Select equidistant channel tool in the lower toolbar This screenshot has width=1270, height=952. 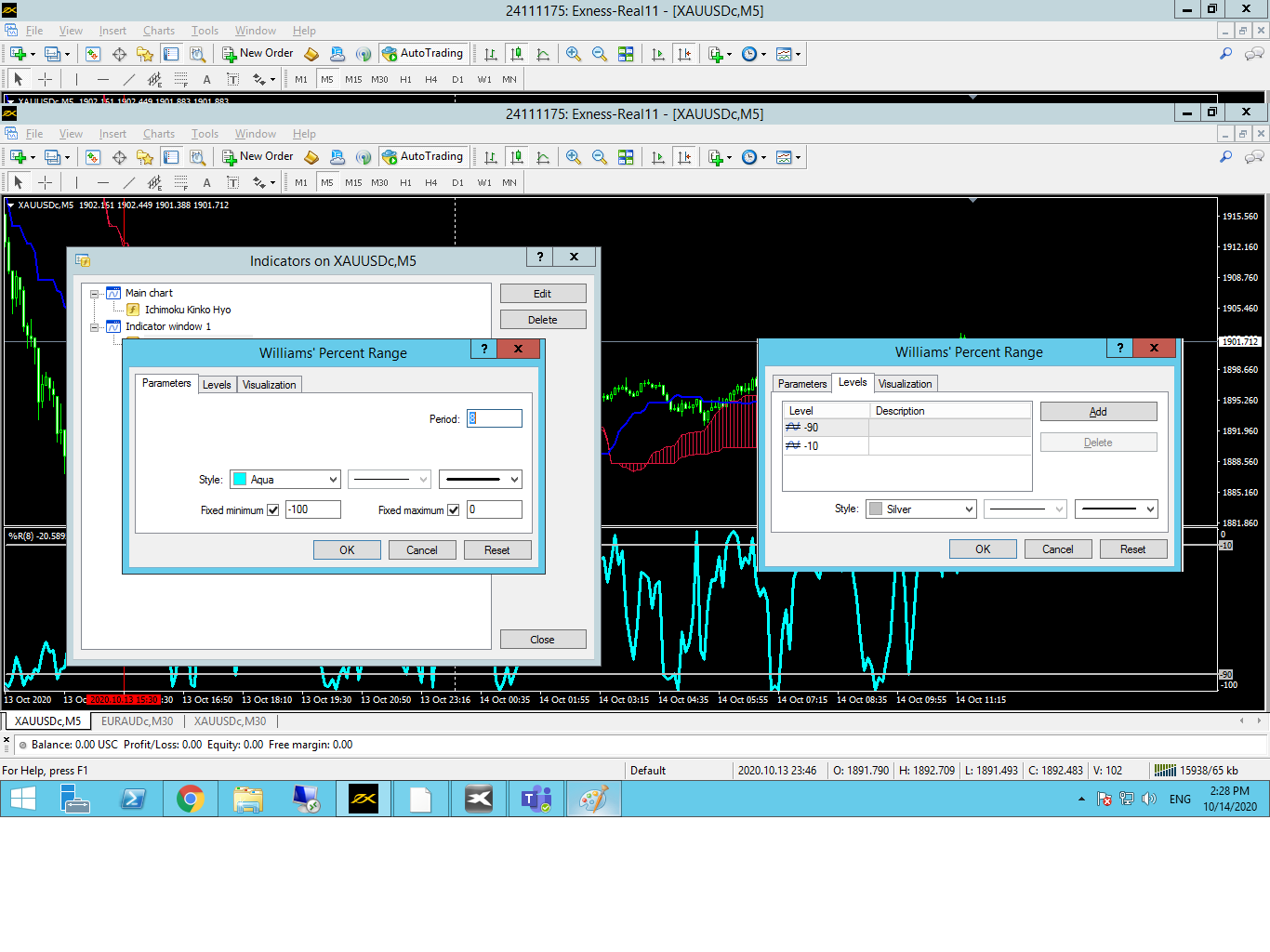(154, 182)
